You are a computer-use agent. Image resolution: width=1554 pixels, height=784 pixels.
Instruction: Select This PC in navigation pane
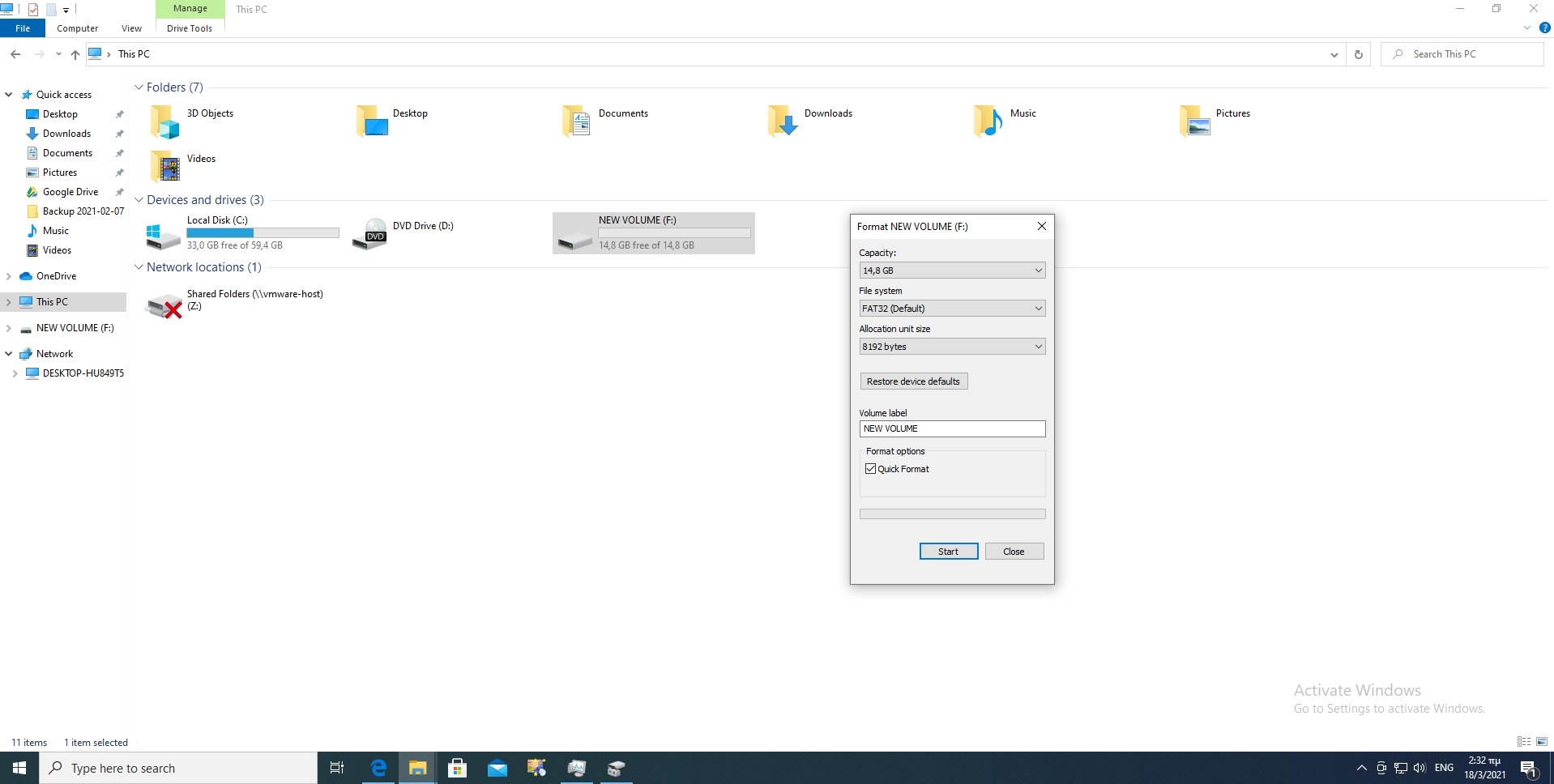tap(52, 302)
